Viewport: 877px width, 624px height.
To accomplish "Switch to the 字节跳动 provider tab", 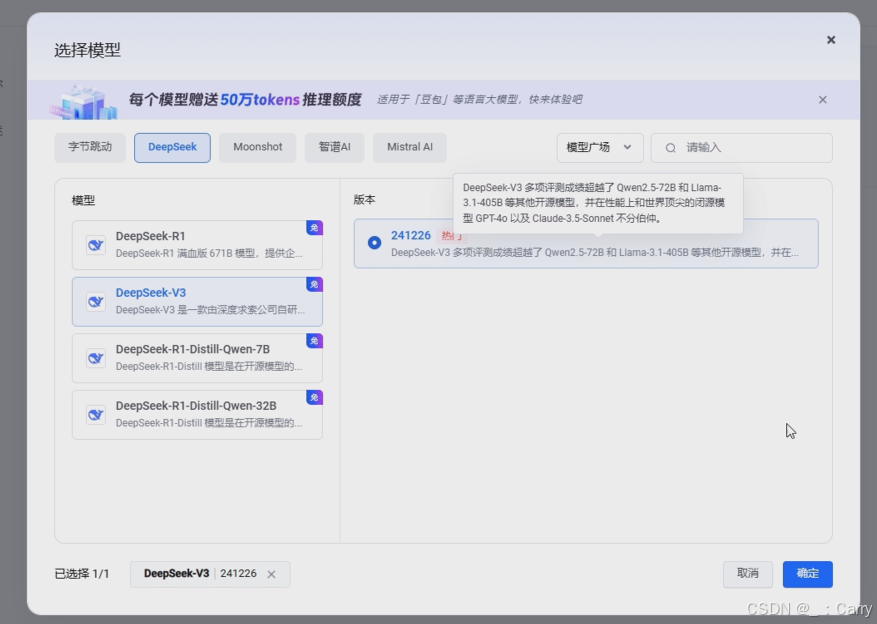I will (x=90, y=147).
